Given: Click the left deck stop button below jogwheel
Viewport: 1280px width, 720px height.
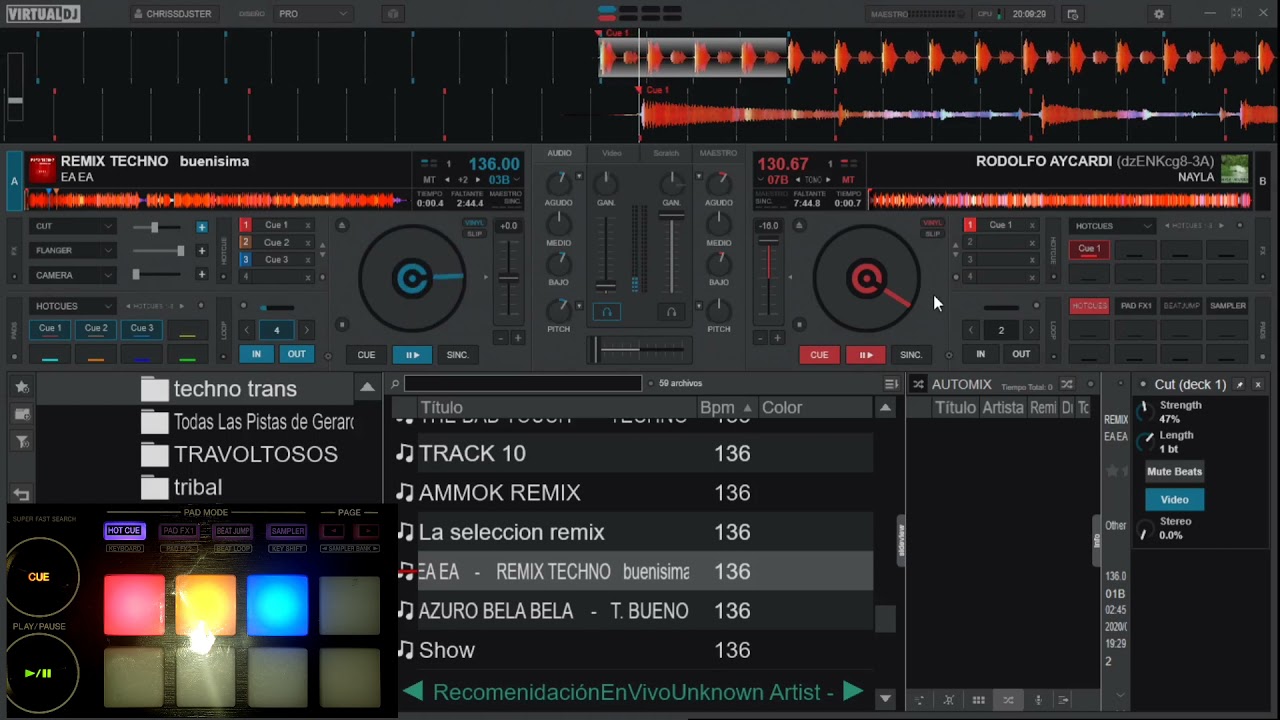Looking at the screenshot, I should click(342, 324).
